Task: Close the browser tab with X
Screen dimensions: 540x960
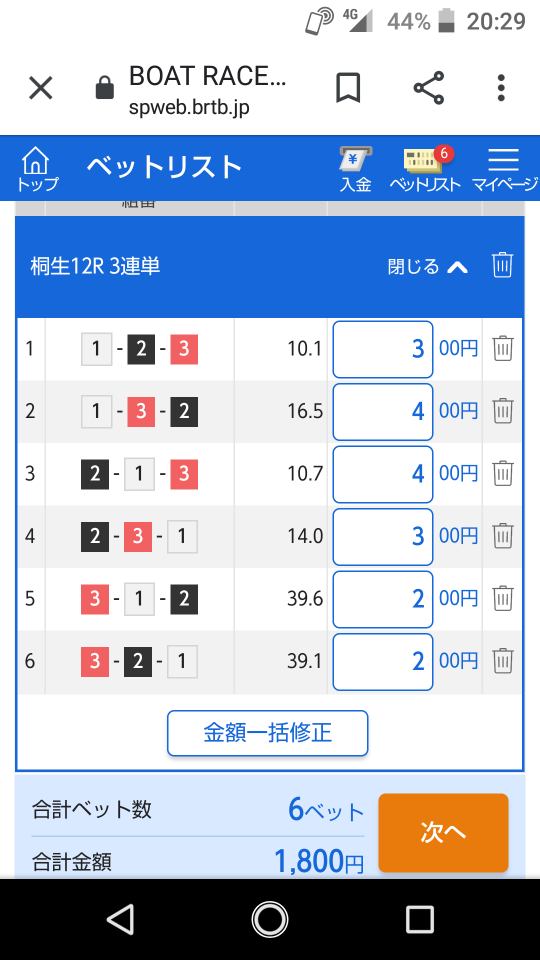Action: pos(41,89)
